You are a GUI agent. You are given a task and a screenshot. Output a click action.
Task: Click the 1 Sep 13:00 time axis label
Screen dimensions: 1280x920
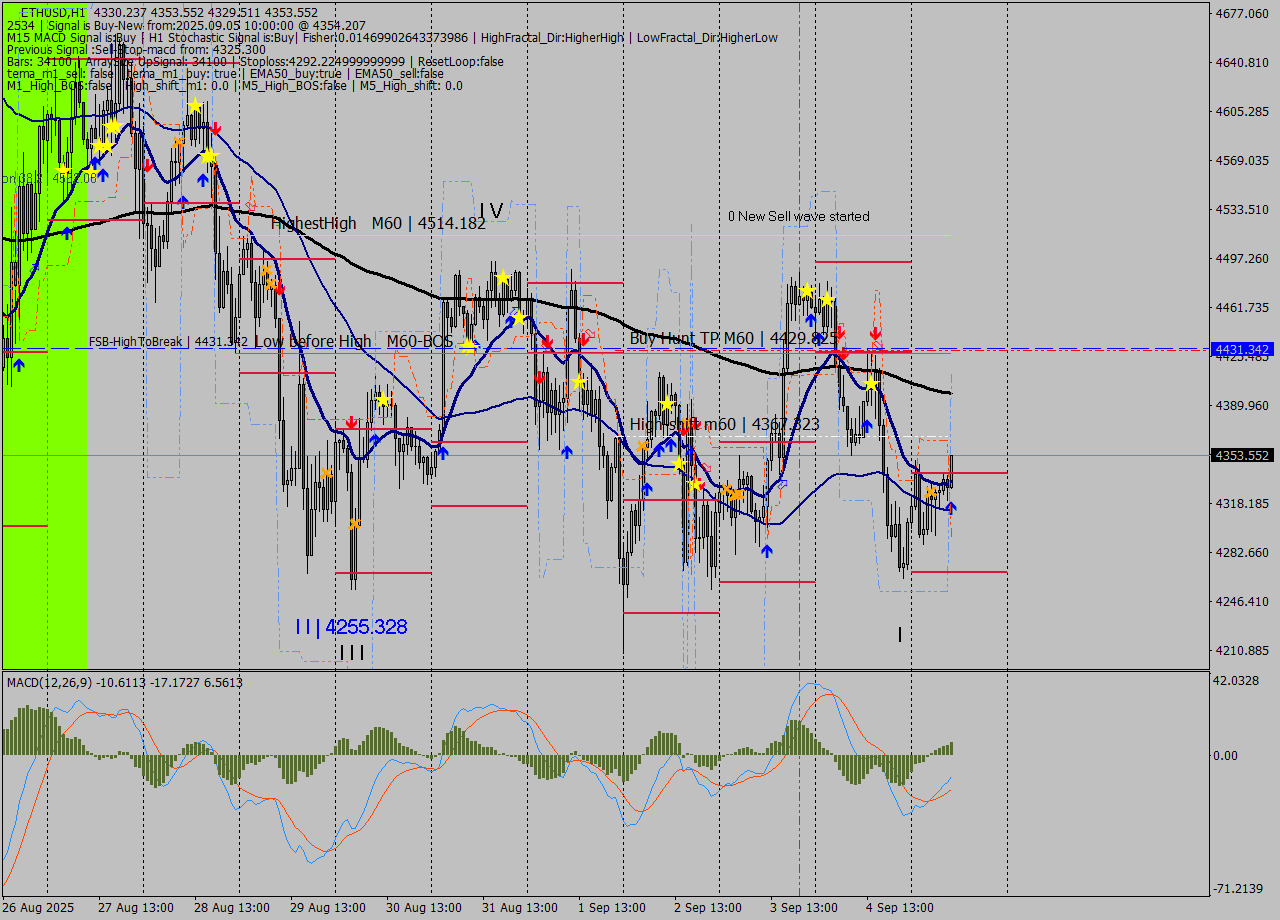tap(611, 907)
